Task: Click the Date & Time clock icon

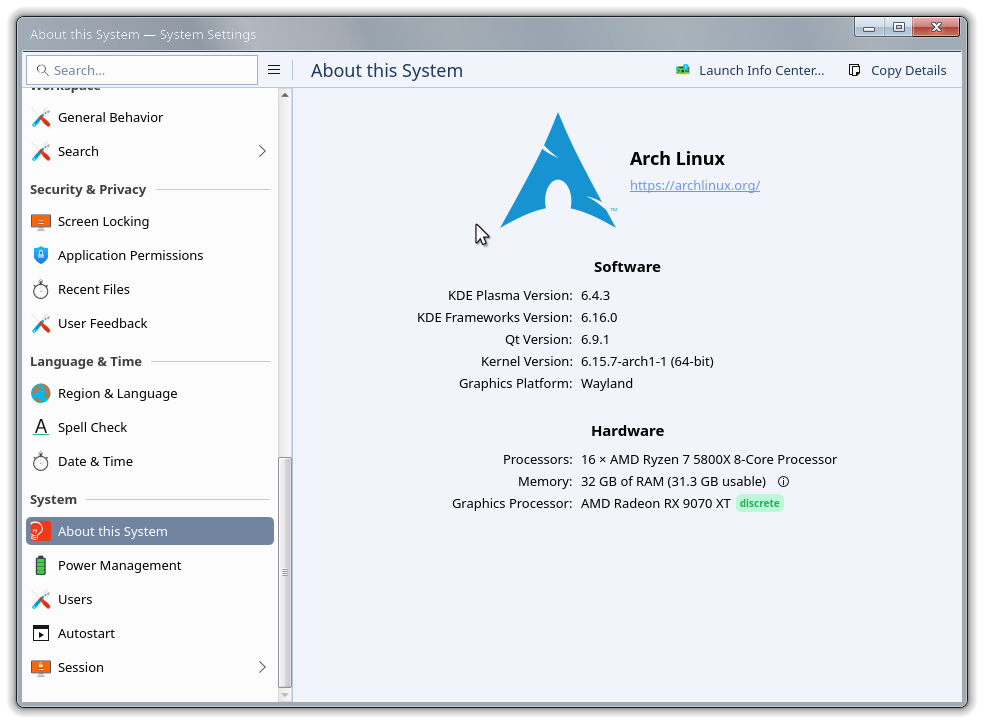Action: [x=41, y=461]
